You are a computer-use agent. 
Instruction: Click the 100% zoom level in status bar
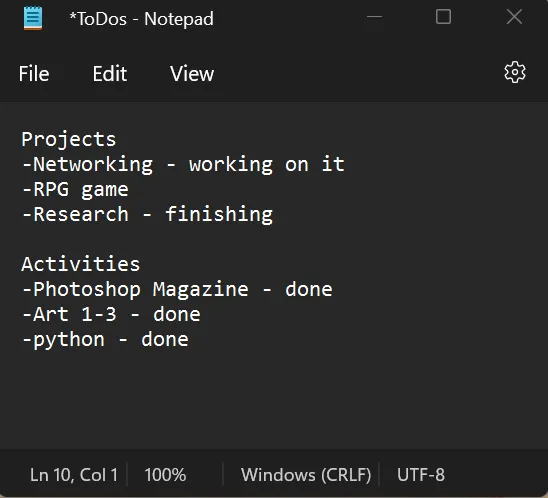tap(165, 475)
